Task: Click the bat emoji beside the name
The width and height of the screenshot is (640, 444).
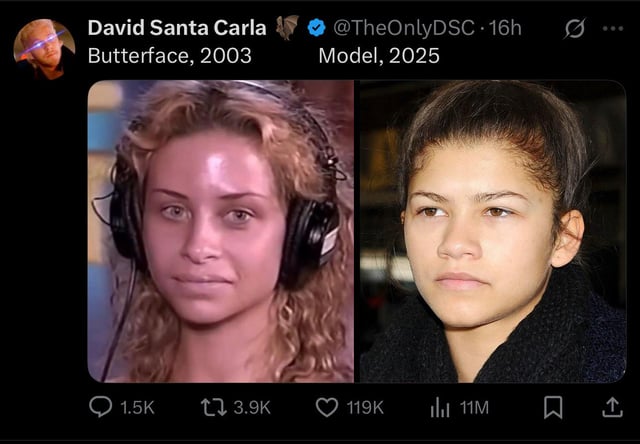Action: point(287,27)
